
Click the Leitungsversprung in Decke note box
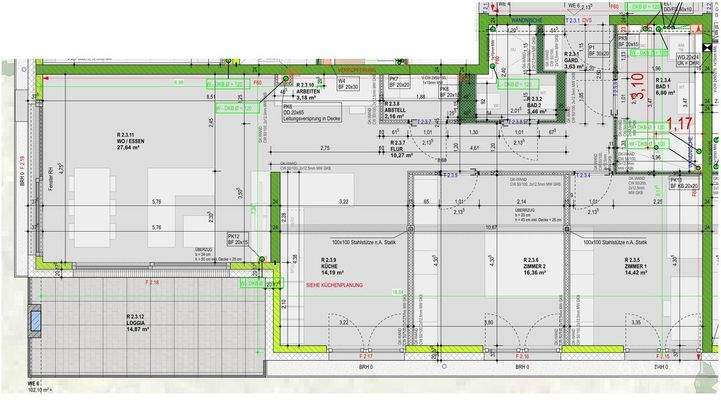pos(312,113)
